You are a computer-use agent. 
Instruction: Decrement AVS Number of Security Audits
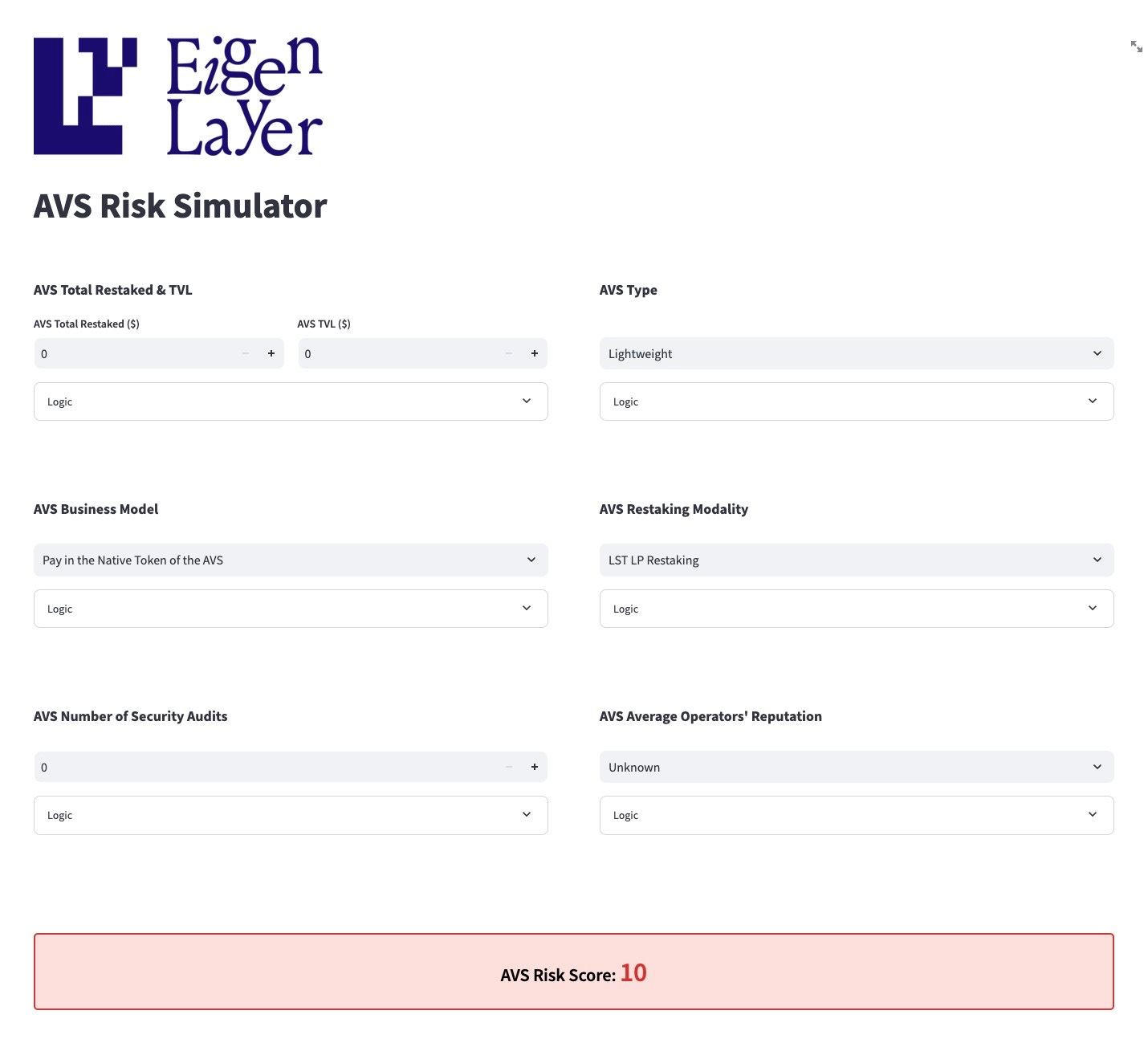(508, 767)
